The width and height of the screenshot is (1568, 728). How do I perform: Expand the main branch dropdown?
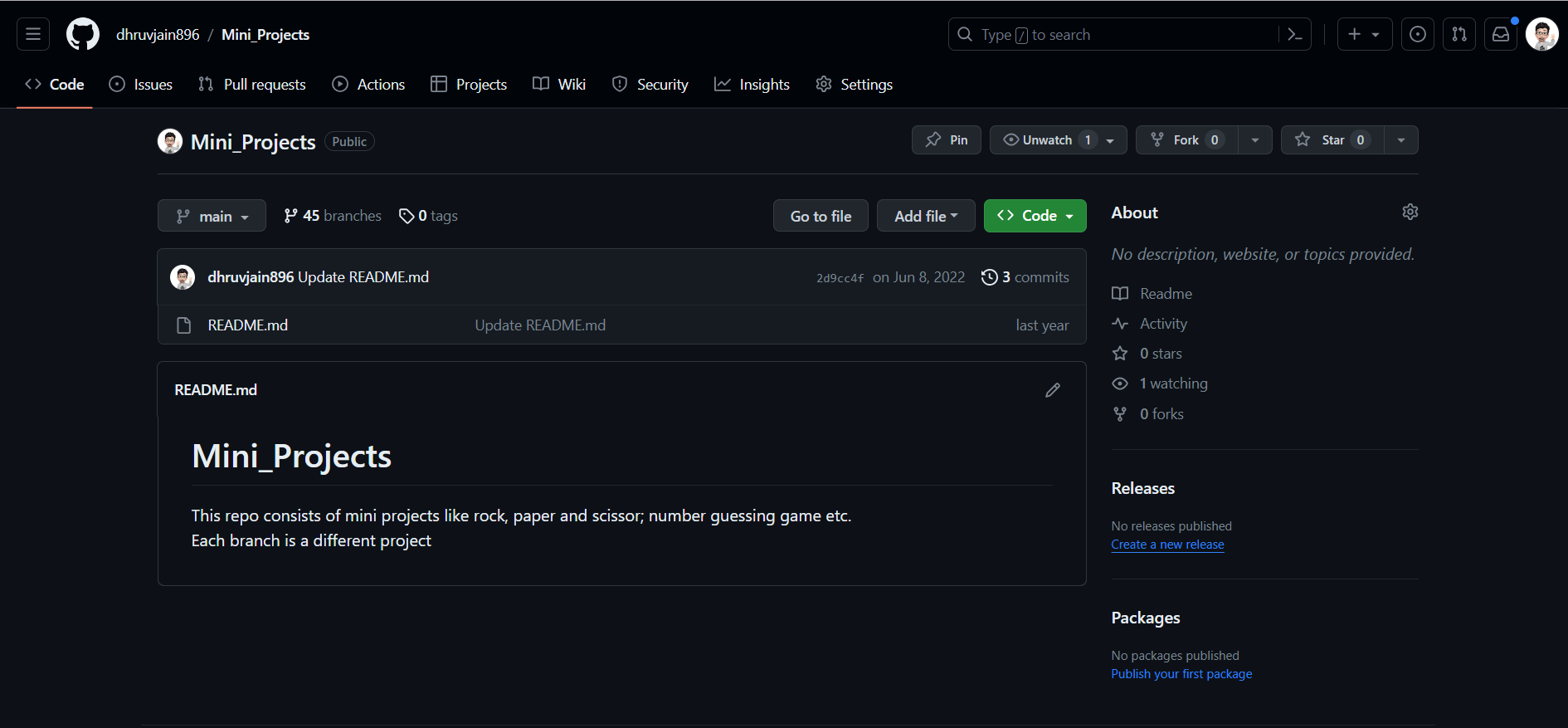212,216
